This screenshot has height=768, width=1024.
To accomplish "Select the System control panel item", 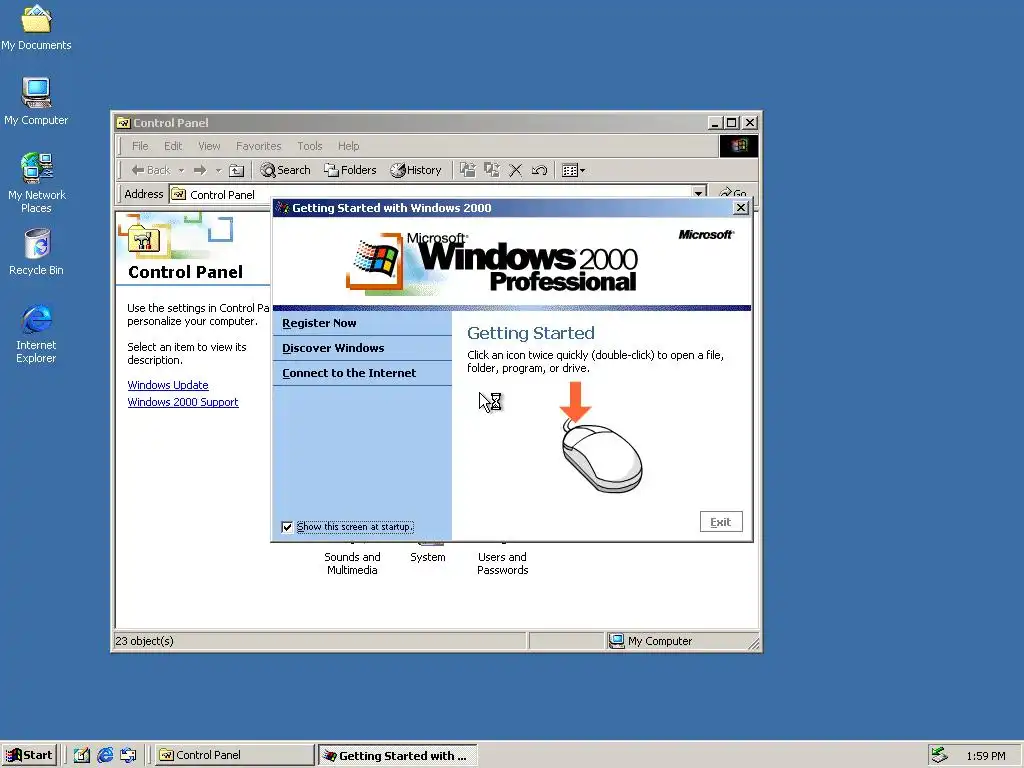I will [x=428, y=557].
